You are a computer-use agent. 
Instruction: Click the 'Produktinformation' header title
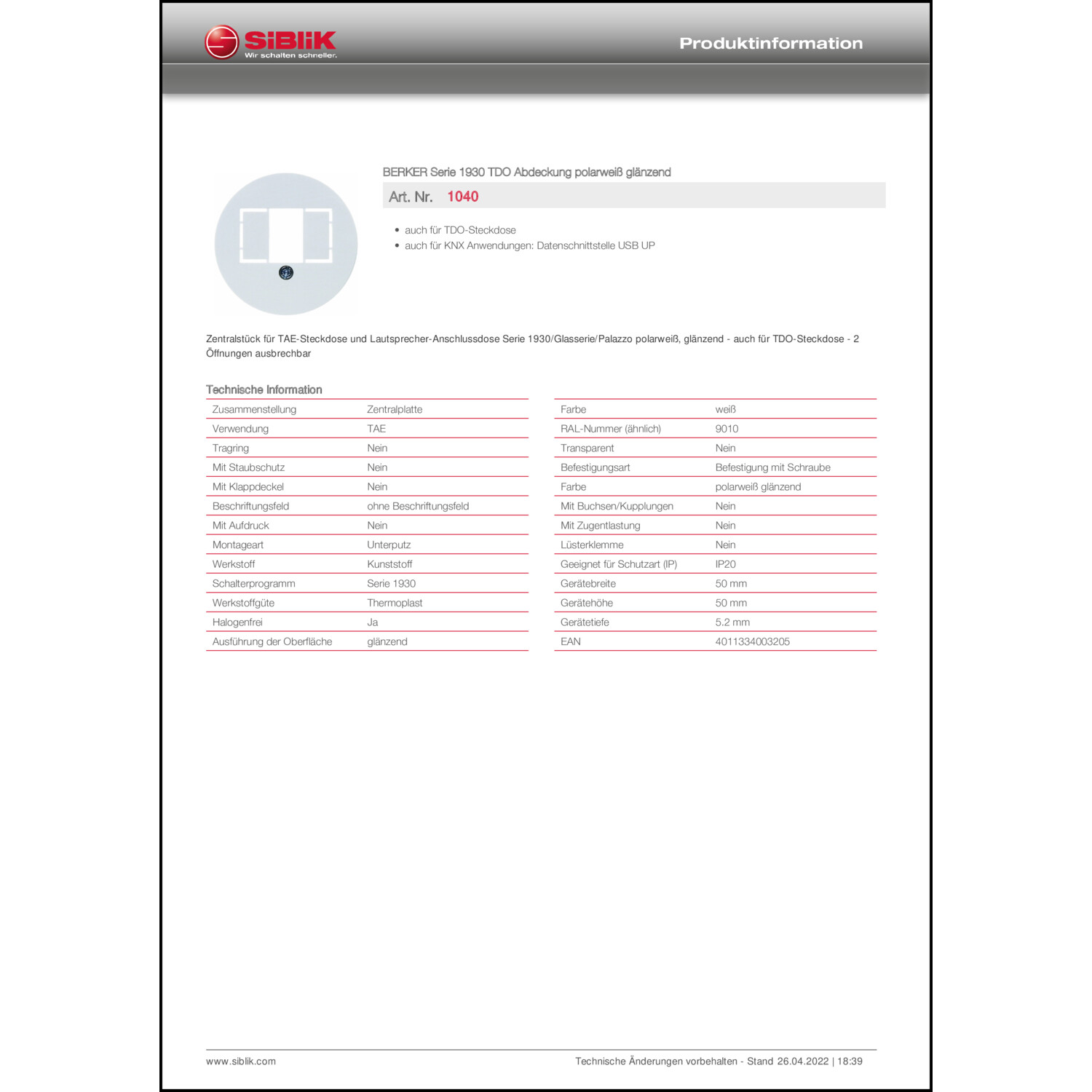click(x=771, y=43)
